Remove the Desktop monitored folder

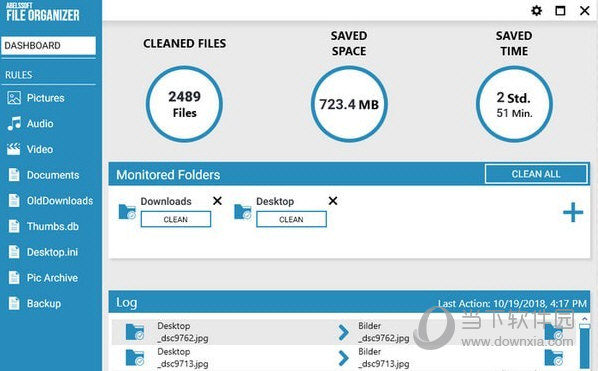[333, 201]
